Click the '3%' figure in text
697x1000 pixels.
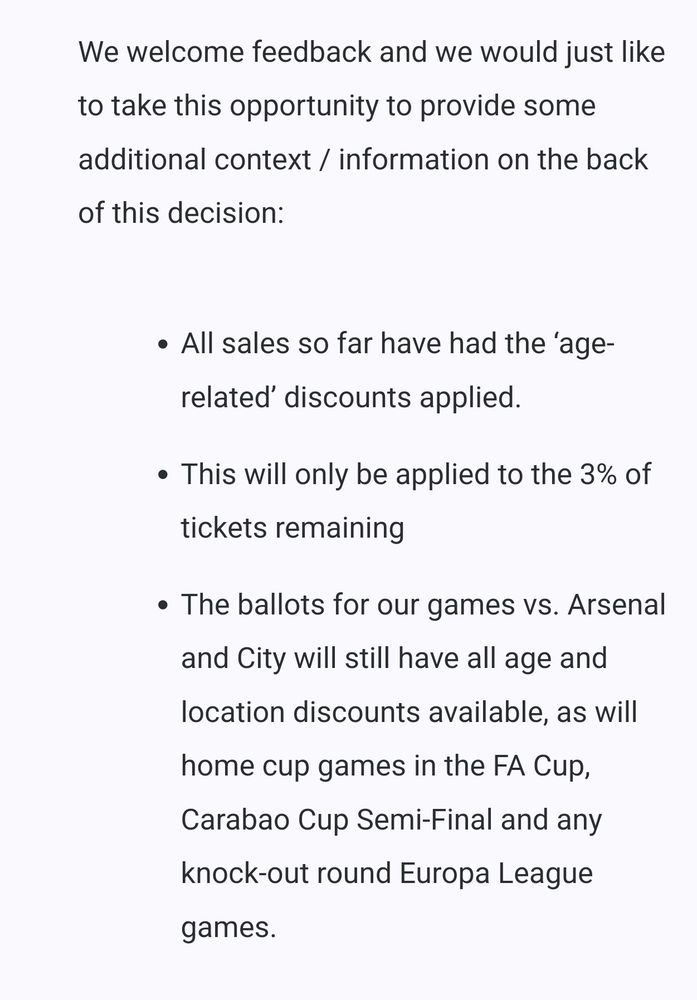[598, 474]
